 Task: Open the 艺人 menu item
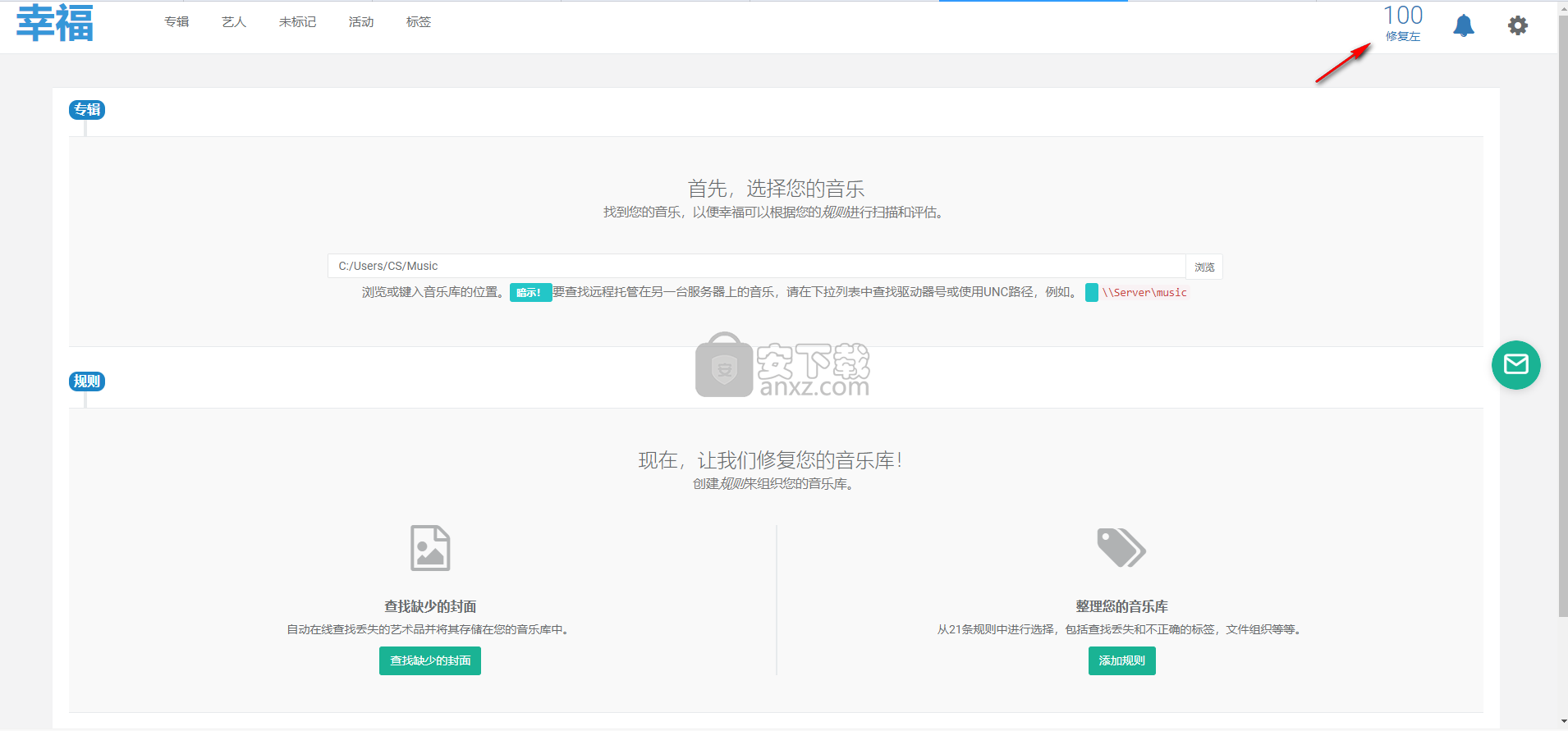pos(234,22)
